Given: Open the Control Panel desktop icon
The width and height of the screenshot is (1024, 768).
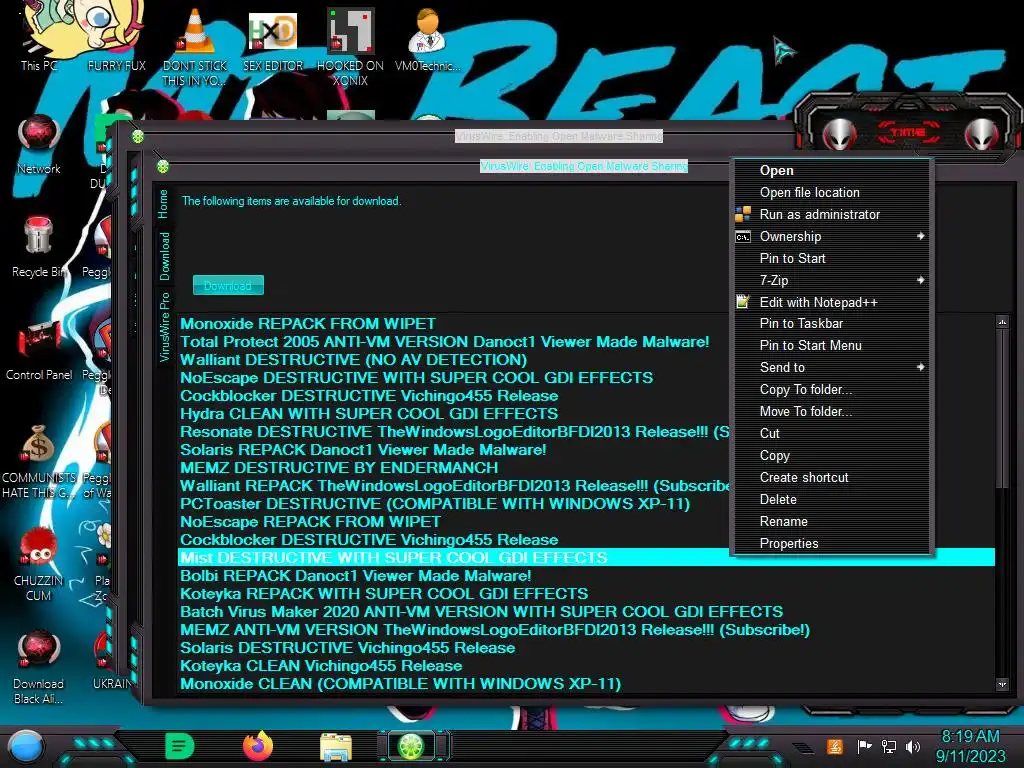Looking at the screenshot, I should [x=39, y=353].
